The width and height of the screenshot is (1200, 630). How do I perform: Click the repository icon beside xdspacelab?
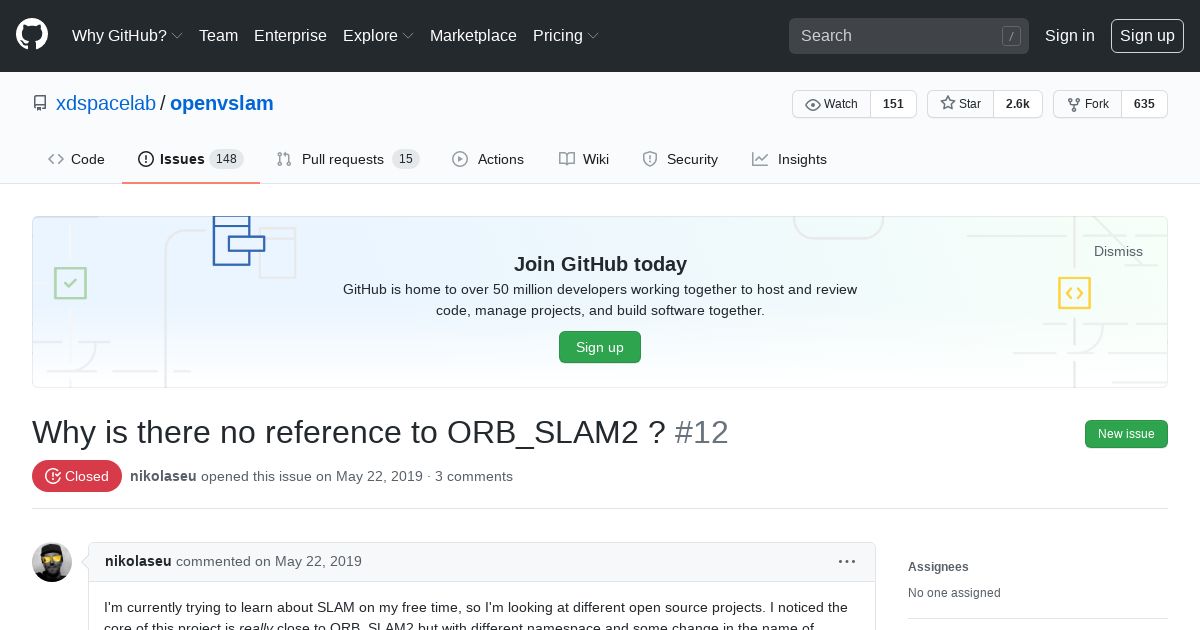pos(40,103)
